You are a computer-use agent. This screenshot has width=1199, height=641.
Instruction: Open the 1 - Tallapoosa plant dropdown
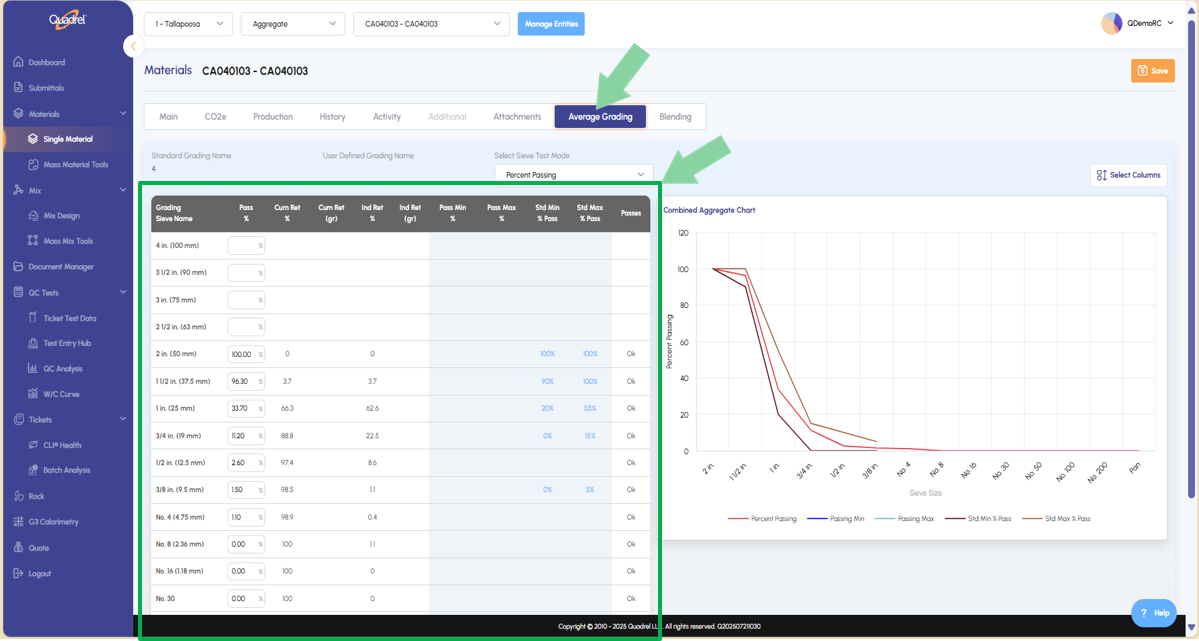[188, 24]
